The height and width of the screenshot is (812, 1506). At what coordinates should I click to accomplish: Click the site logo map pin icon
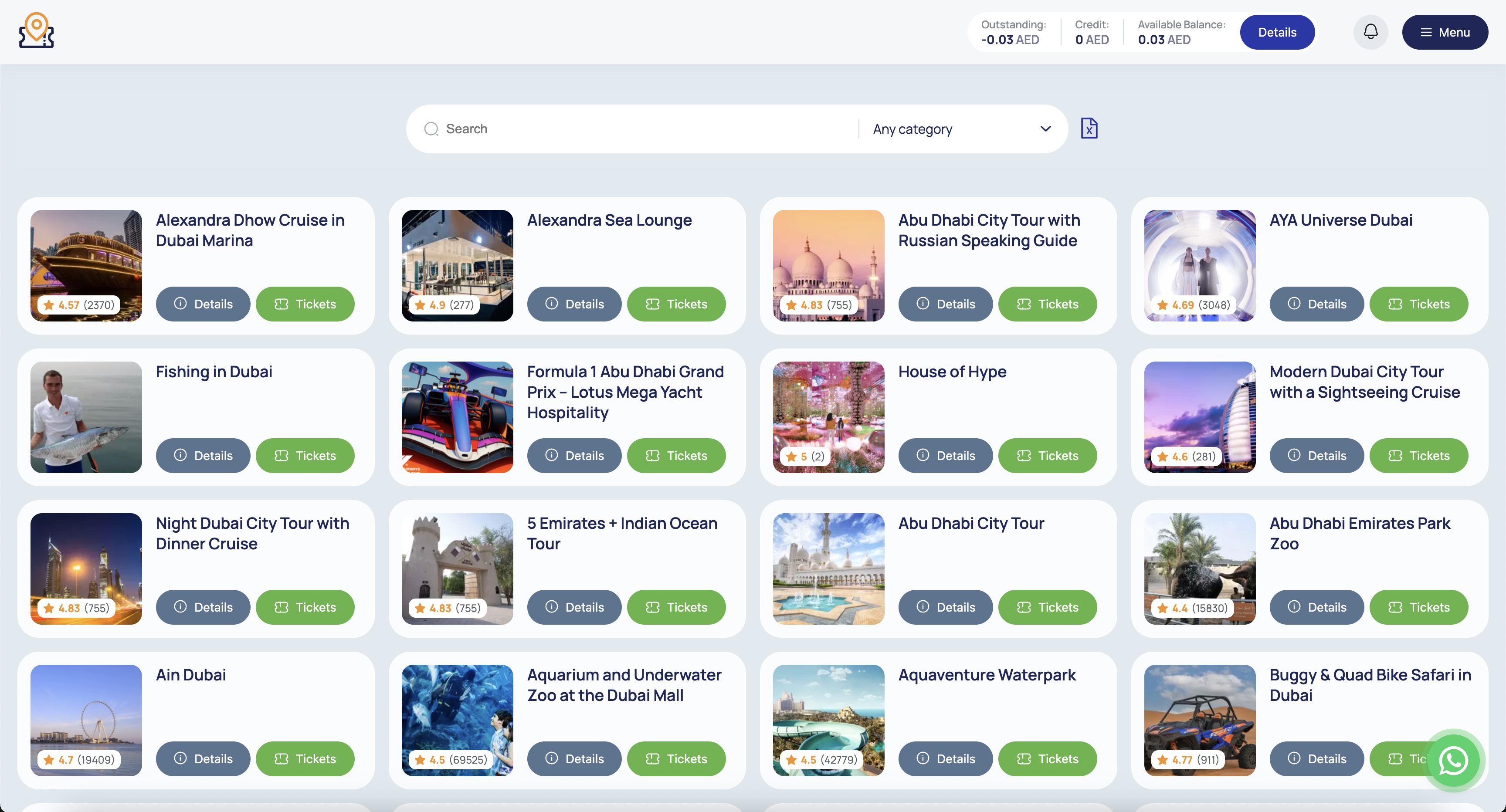point(36,30)
